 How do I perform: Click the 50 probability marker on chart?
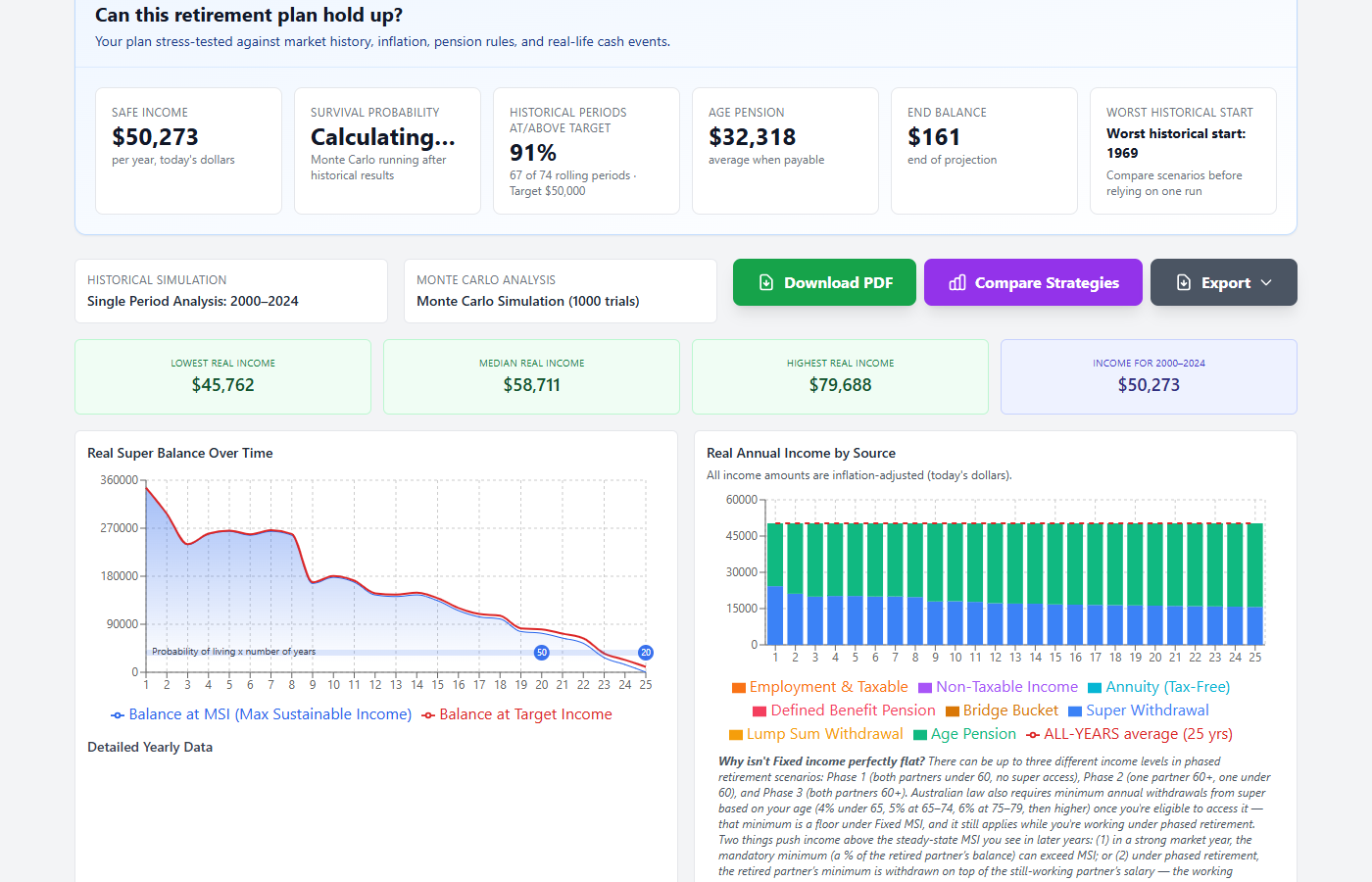[x=542, y=653]
